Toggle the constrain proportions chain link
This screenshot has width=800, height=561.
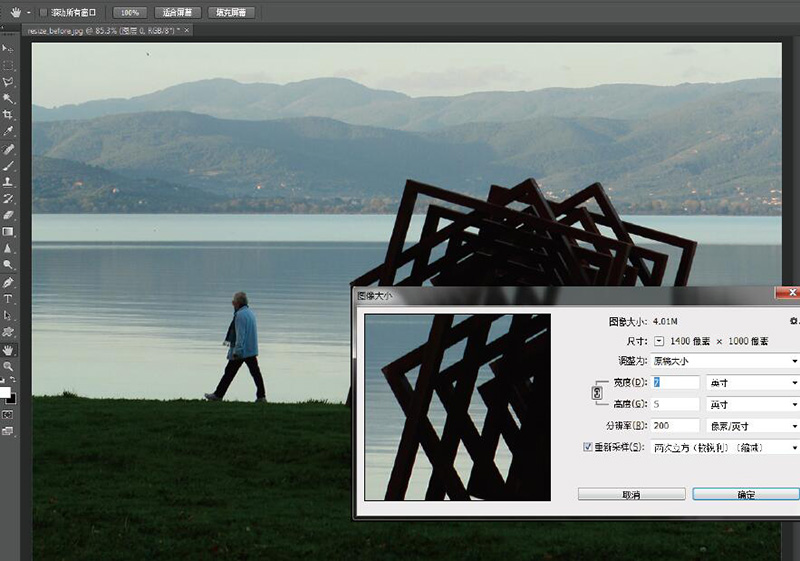point(598,393)
